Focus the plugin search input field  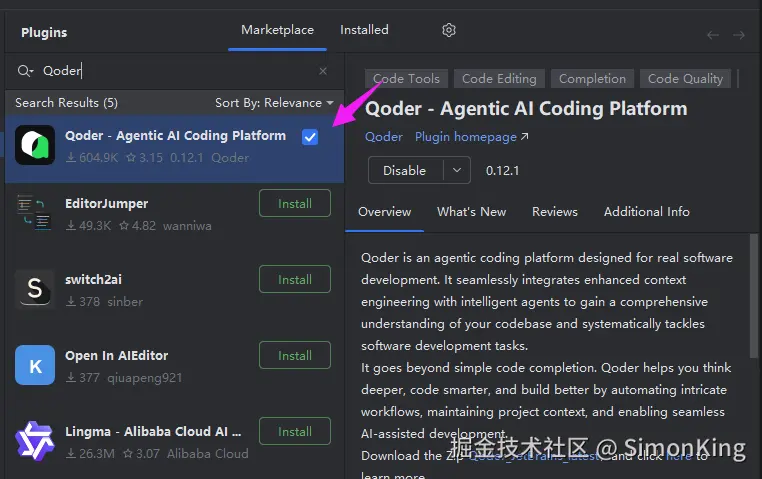pyautogui.click(x=177, y=71)
